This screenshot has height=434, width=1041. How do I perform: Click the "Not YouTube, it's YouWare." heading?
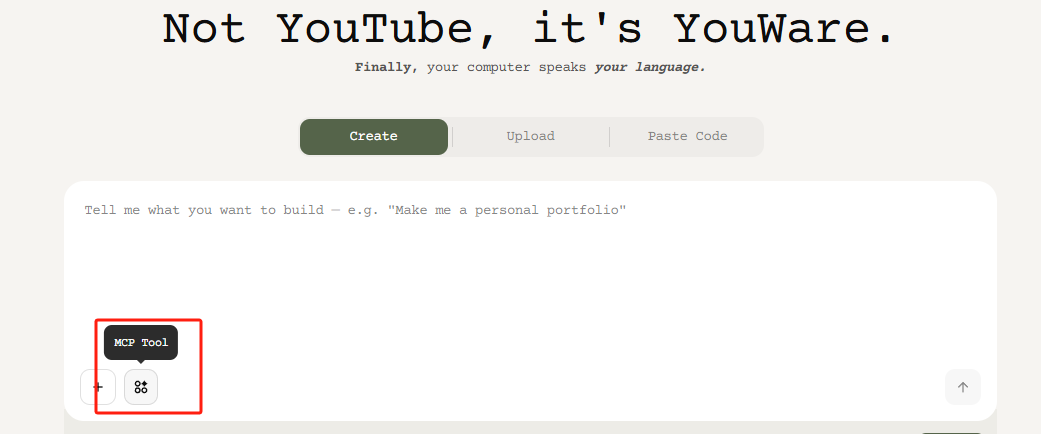pos(530,28)
